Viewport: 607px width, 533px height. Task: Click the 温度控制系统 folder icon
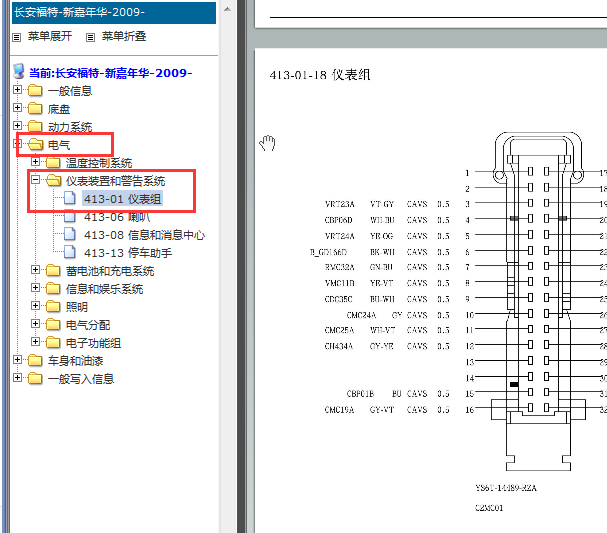point(53,163)
